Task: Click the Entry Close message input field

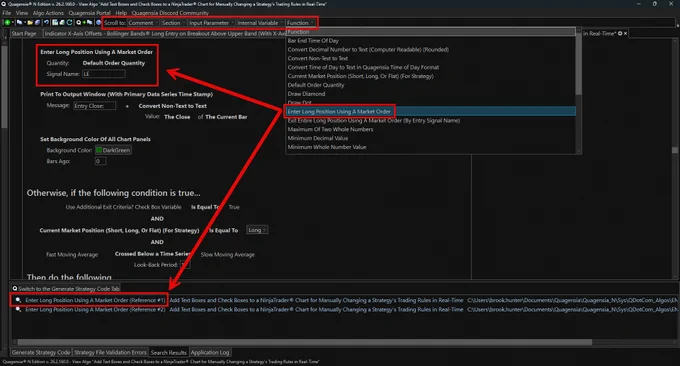Action: tap(95, 106)
